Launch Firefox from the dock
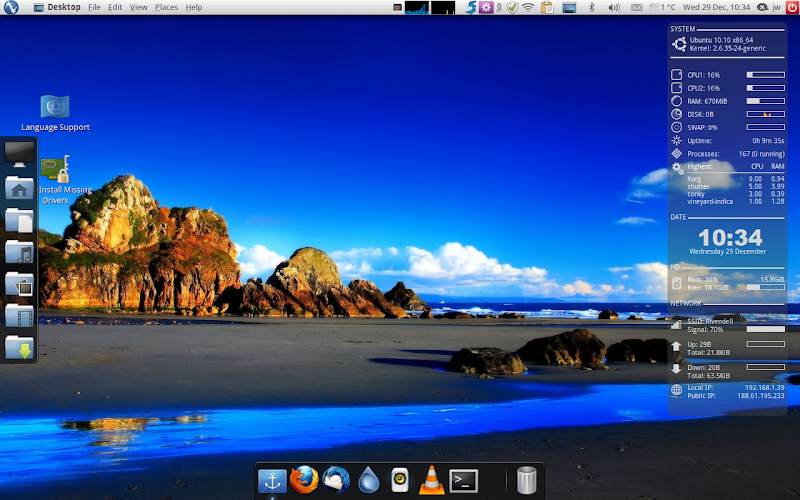 click(x=303, y=481)
